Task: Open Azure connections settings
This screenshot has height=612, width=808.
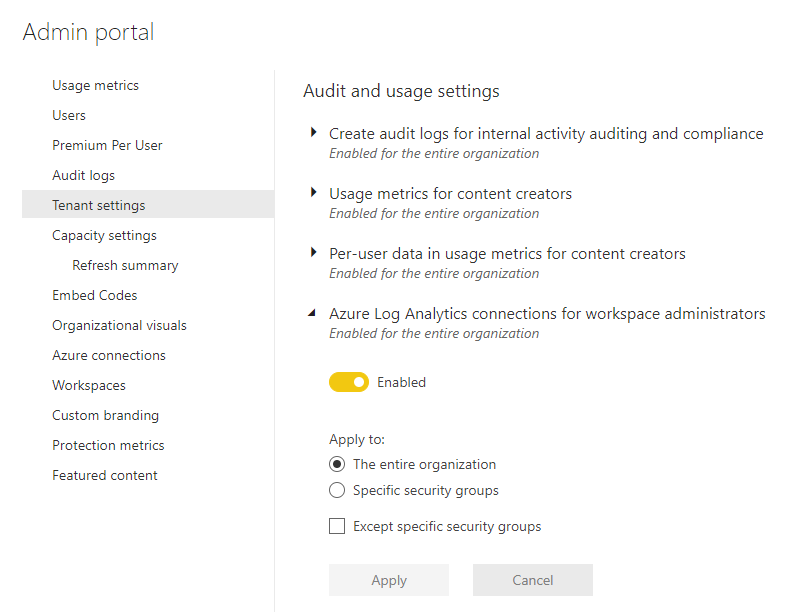Action: coord(108,355)
